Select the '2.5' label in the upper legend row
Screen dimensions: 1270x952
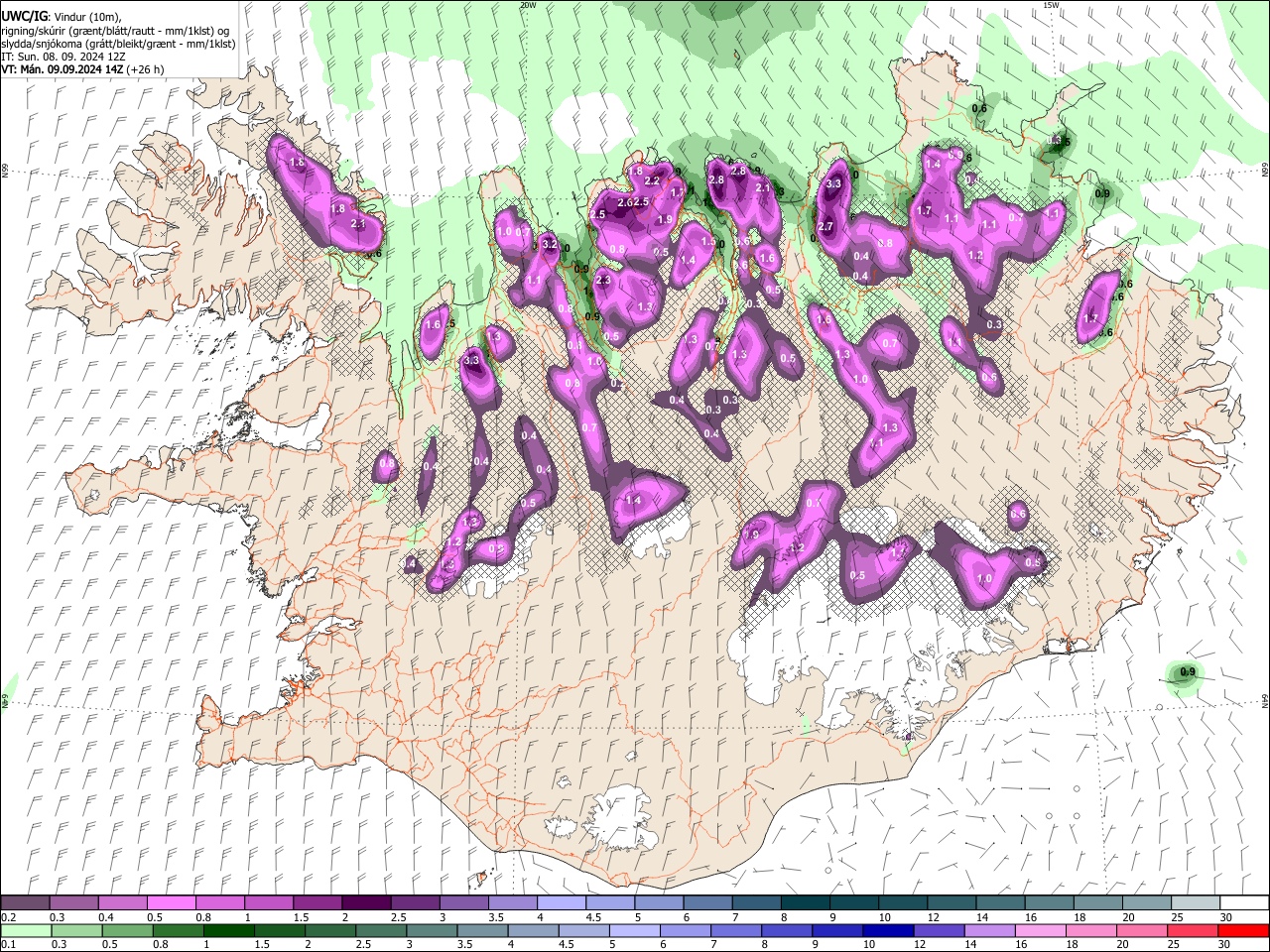click(400, 917)
